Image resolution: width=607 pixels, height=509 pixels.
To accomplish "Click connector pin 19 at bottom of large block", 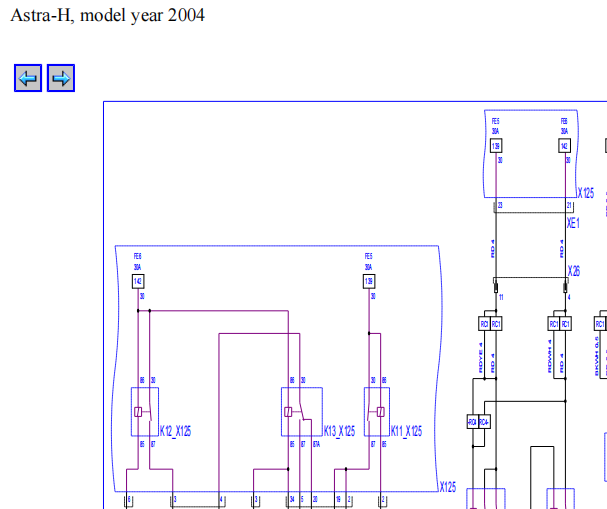I will click(x=338, y=499).
